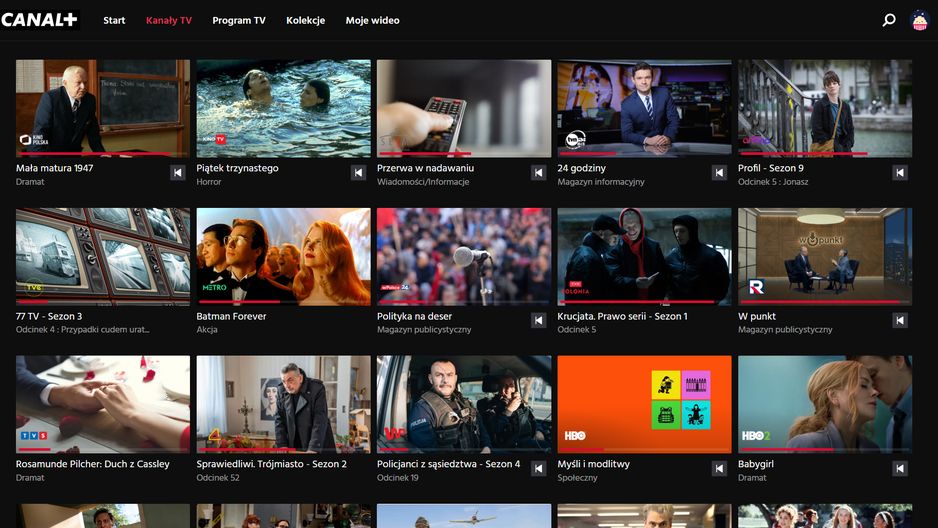Select the Kanały TV tab
938x528 pixels.
tap(169, 20)
